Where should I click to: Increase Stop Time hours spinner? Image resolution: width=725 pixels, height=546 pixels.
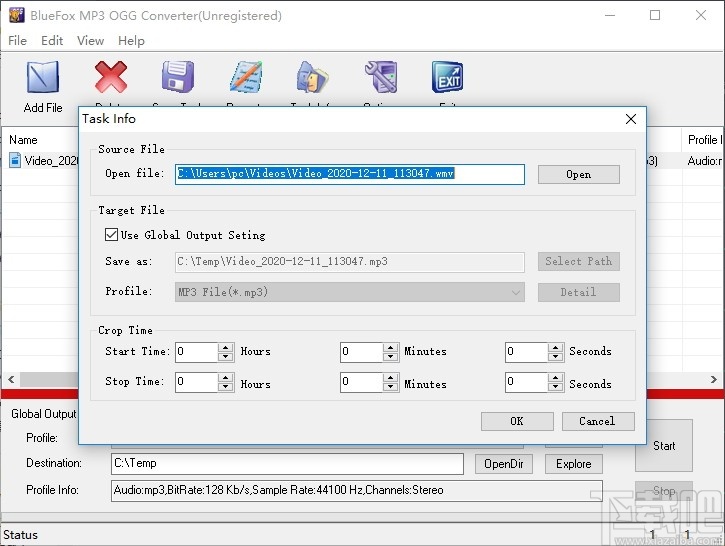(x=226, y=378)
